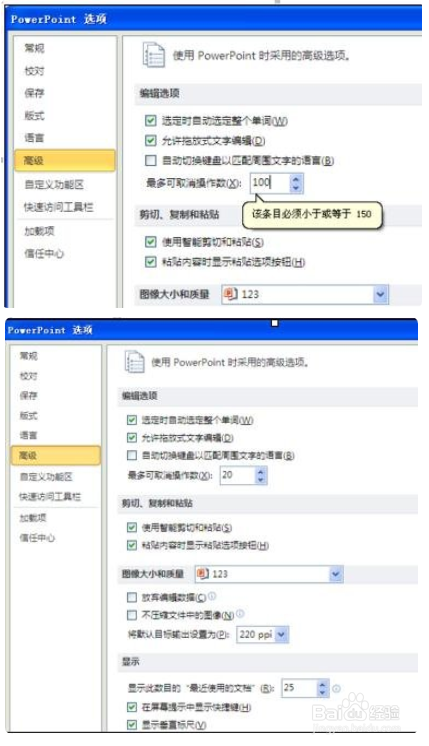Screen dimensions: 429x746
Task: Enable 自动切换键盘以匹配周围文字的语言 in bottom dialog
Action: [132, 455]
